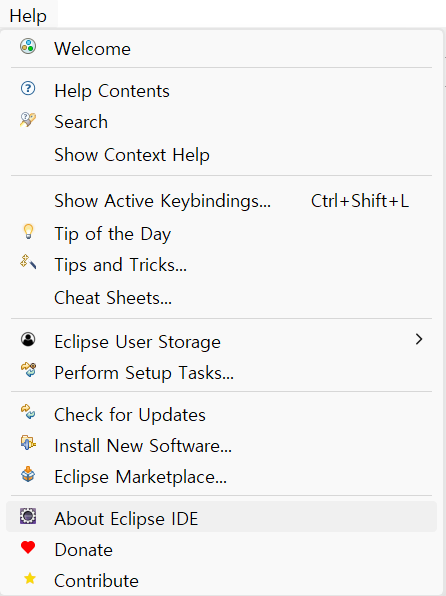
Task: Click the Install New Software icon
Action: [x=28, y=443]
